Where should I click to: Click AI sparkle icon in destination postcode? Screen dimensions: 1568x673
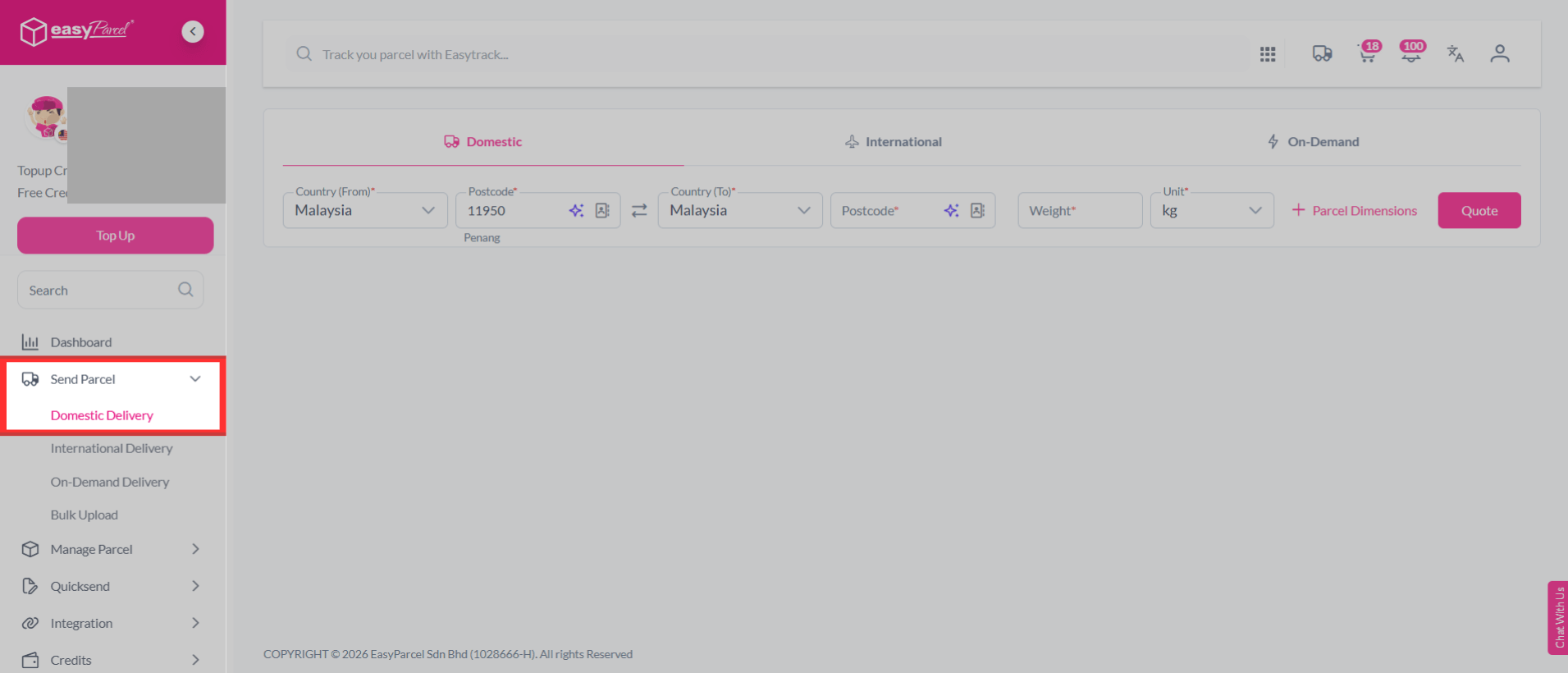click(951, 211)
